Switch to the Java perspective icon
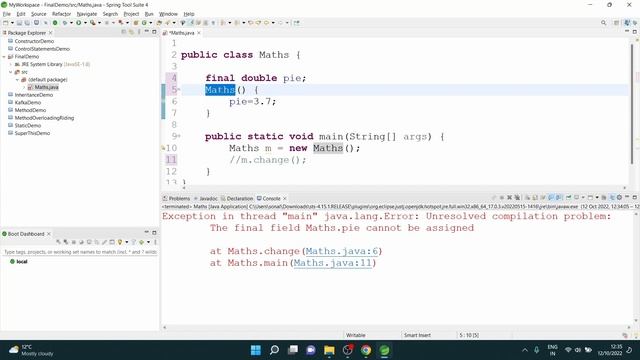Screen dimensions: 640x360 coord(627,23)
